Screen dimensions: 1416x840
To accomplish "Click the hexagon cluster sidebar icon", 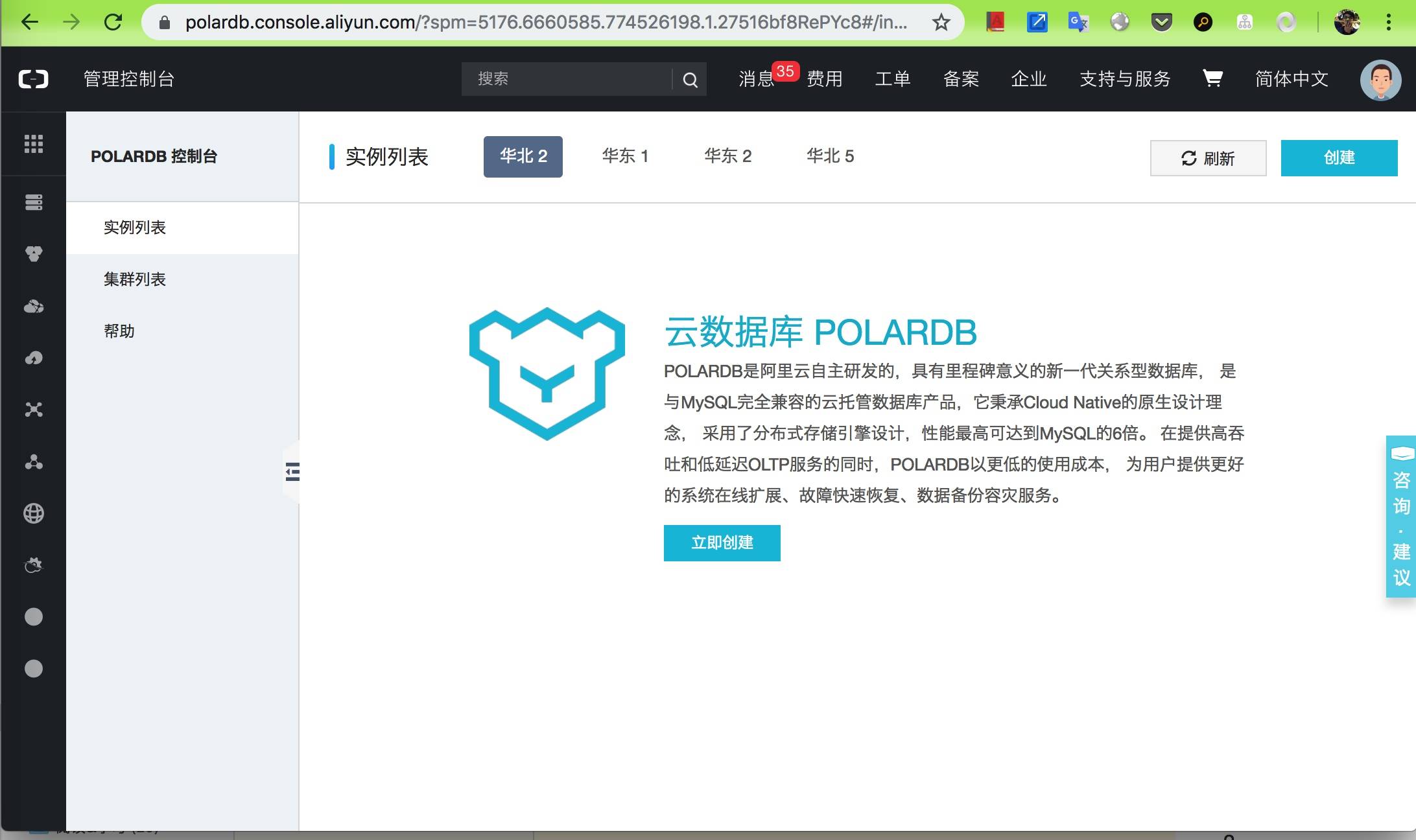I will pyautogui.click(x=34, y=253).
